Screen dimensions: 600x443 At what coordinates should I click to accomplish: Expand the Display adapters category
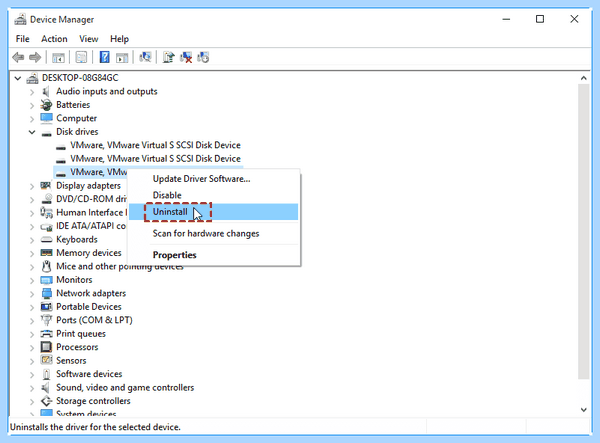(x=32, y=186)
